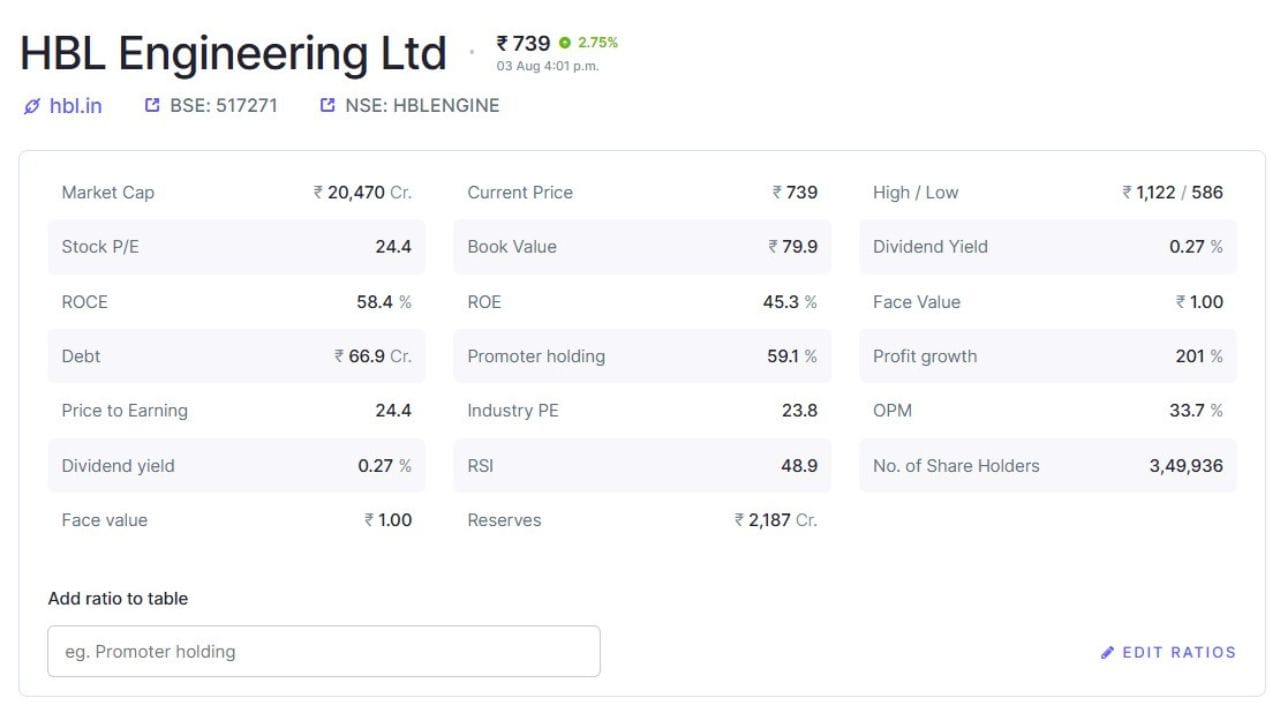This screenshot has height=720, width=1280.
Task: Focus the Add ratio to table input
Action: [324, 651]
